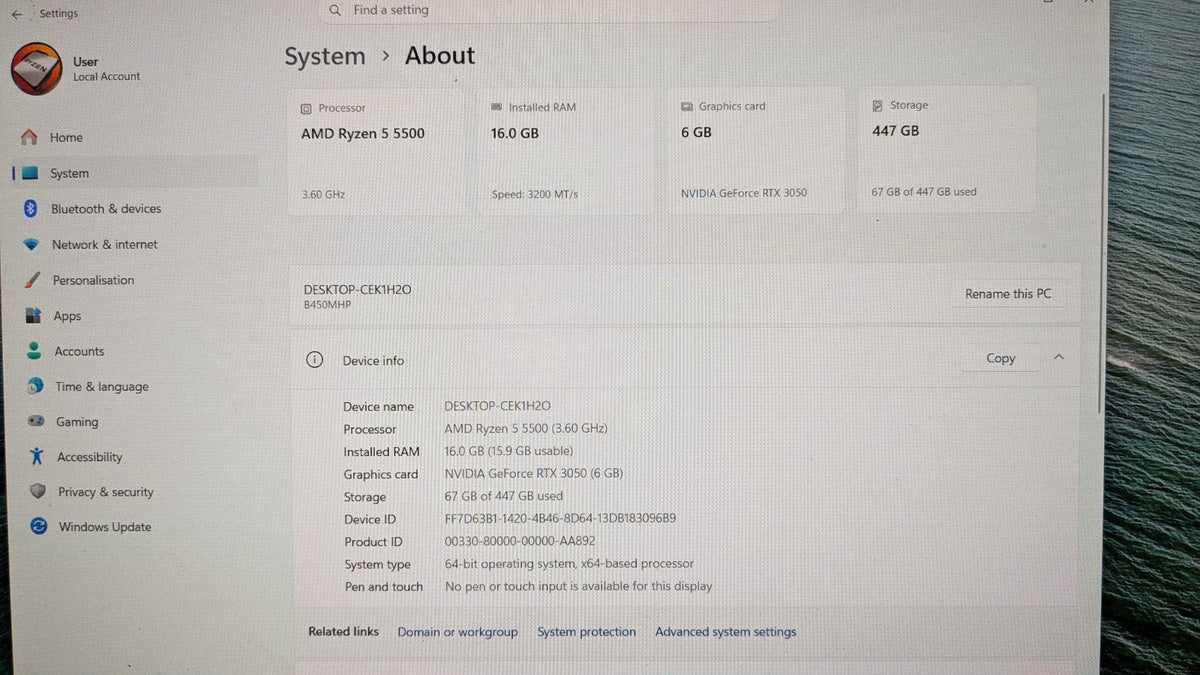Click the Rename this PC button

coord(1008,294)
